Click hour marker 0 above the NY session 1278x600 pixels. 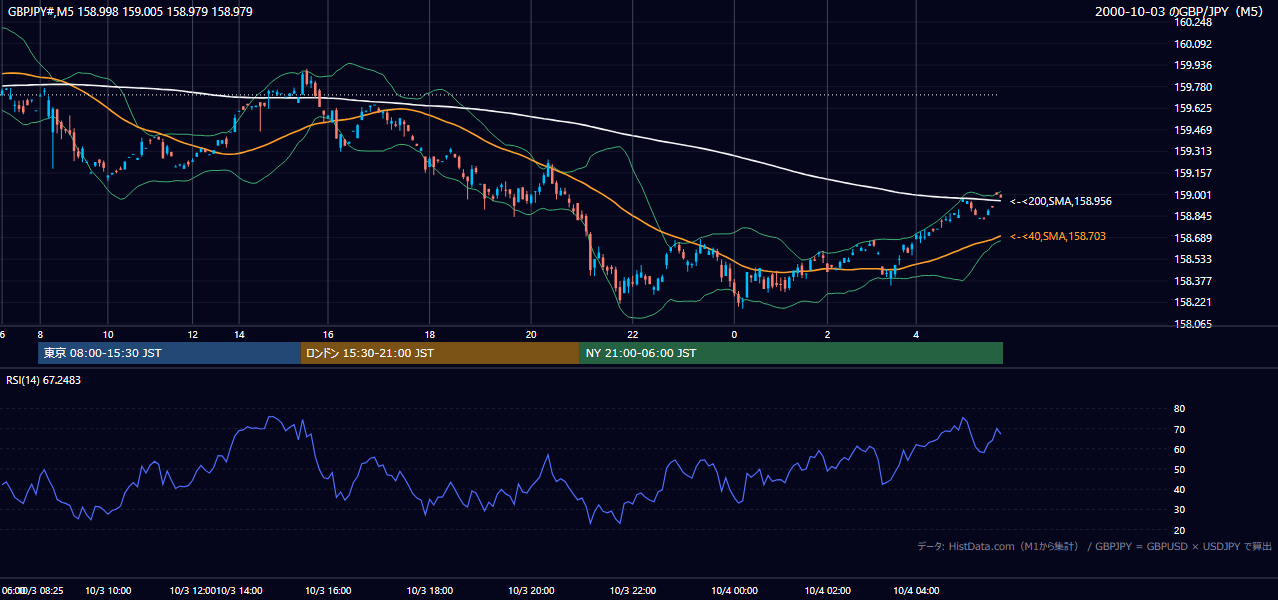tap(734, 334)
